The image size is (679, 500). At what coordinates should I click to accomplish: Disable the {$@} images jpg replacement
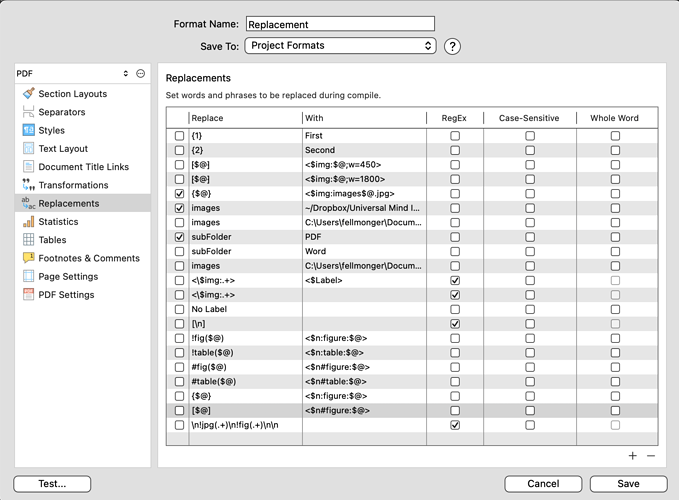click(x=179, y=194)
